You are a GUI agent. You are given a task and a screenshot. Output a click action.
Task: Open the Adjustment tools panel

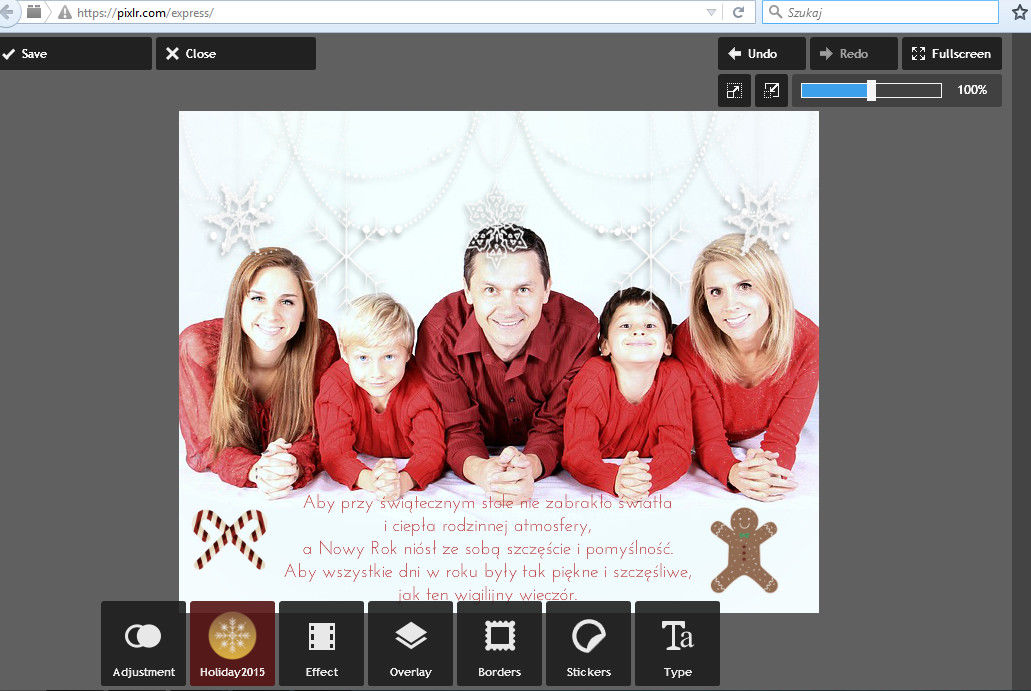click(x=143, y=644)
